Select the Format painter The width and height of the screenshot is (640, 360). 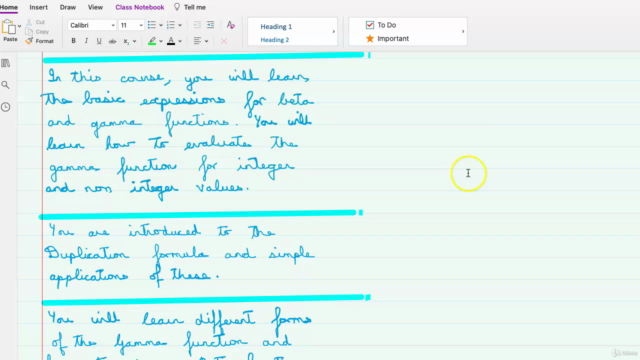click(x=40, y=41)
